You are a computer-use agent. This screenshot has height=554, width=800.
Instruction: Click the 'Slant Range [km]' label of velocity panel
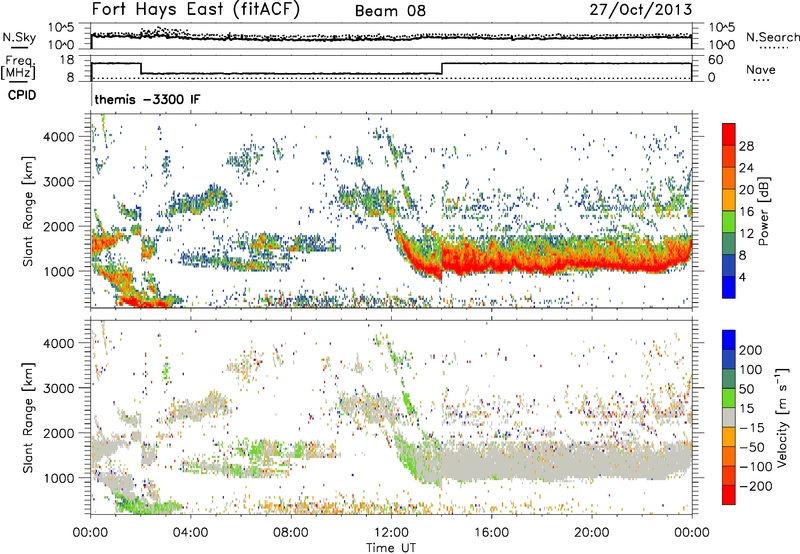[x=28, y=418]
